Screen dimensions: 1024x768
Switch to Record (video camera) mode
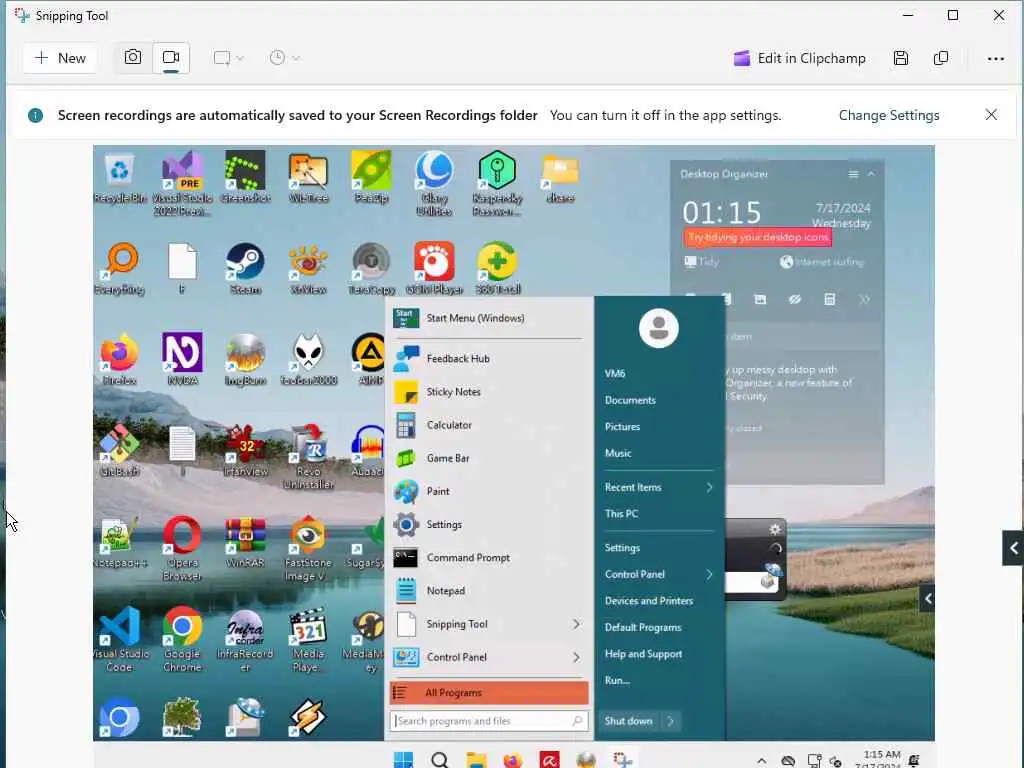(171, 57)
